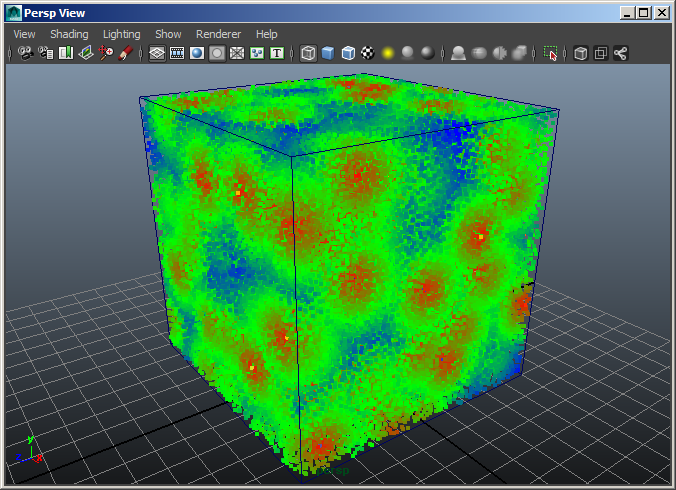
Task: Toggle Wireframe display mode
Action: click(308, 53)
